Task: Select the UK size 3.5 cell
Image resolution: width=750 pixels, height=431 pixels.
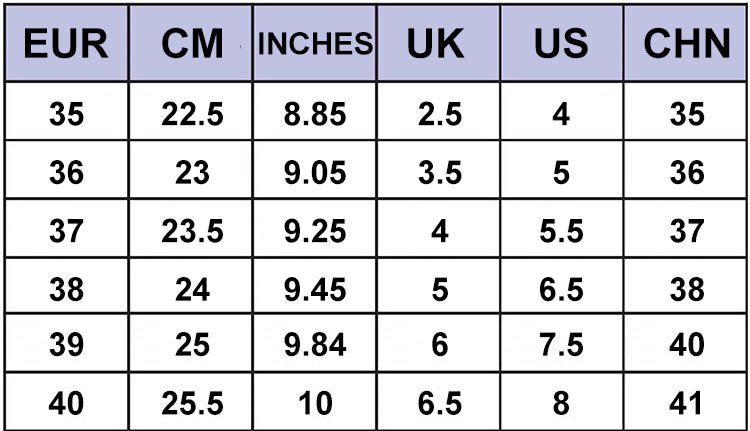Action: 439,173
